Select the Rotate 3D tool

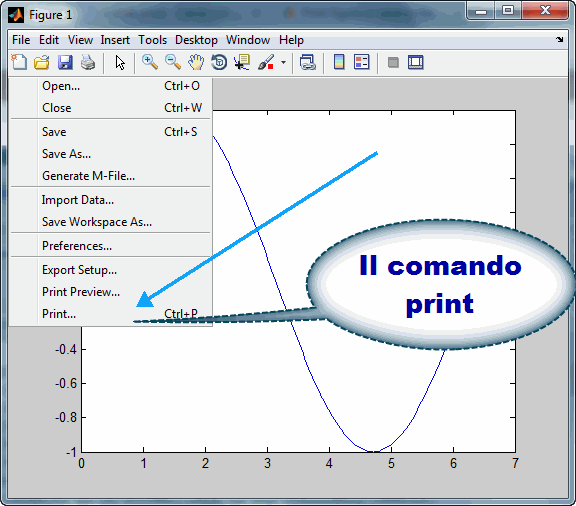(219, 62)
